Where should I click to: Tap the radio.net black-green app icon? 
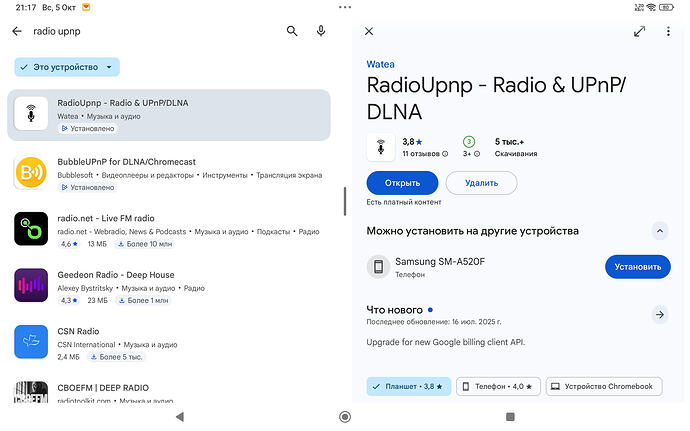[31, 228]
